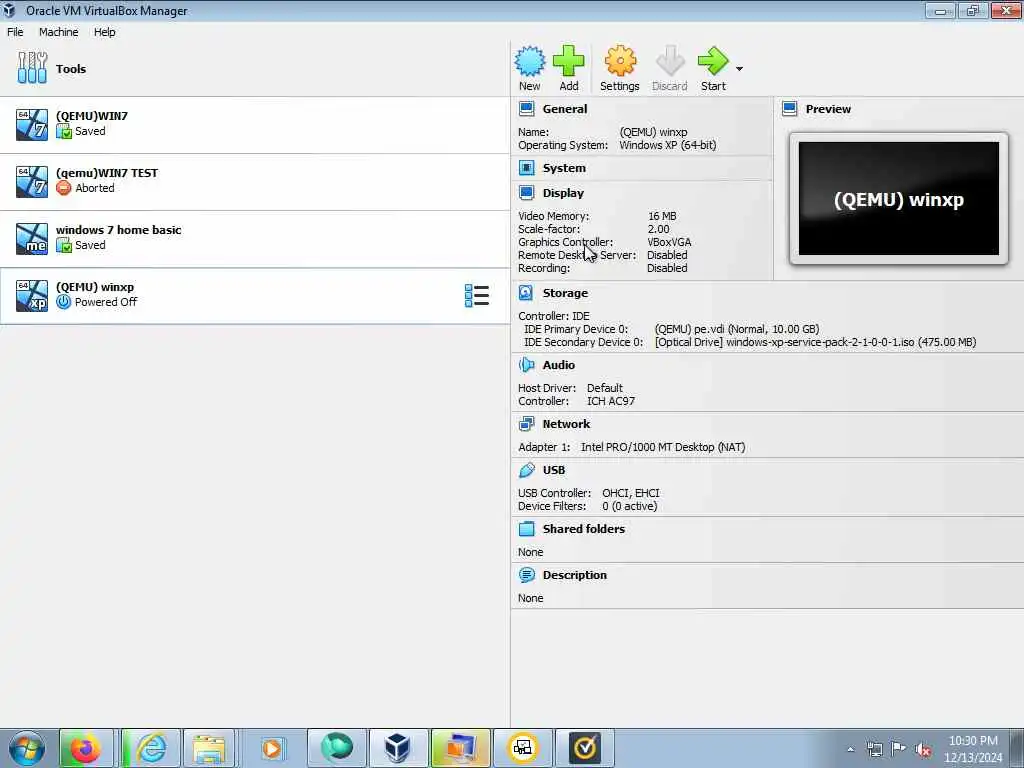Click the windows 7 home basic OS icon
This screenshot has height=768, width=1024.
tap(32, 238)
